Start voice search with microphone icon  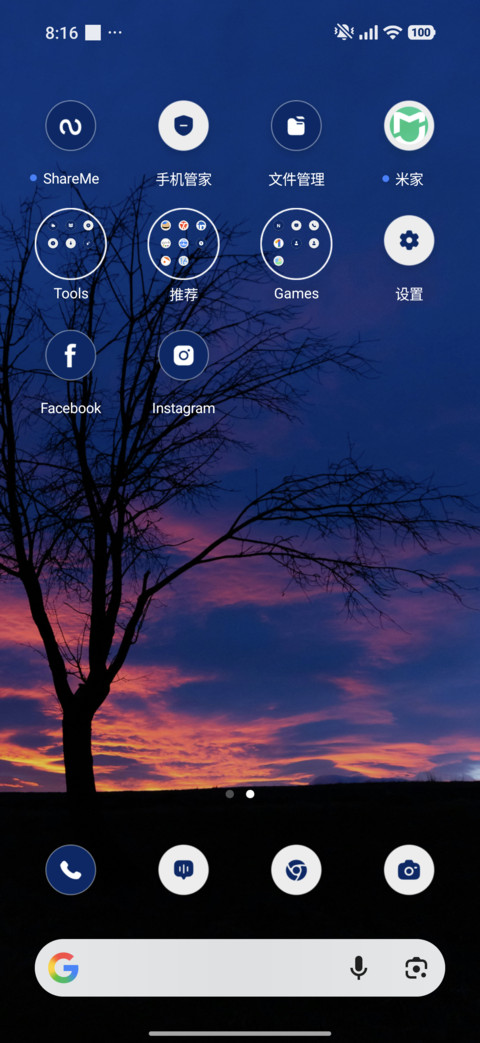coord(359,968)
